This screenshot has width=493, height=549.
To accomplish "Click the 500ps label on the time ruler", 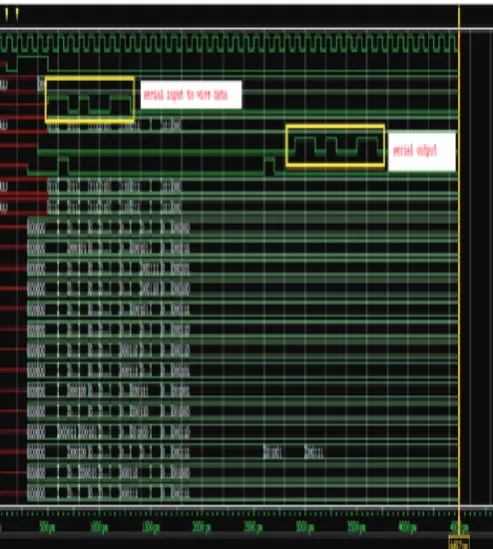I will (x=47, y=527).
